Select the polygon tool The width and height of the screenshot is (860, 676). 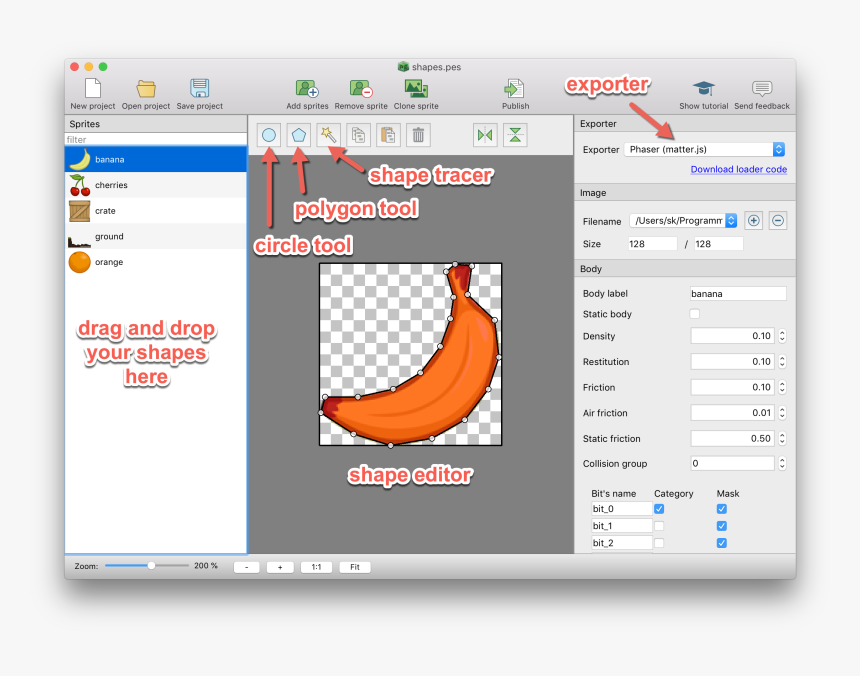pyautogui.click(x=298, y=135)
